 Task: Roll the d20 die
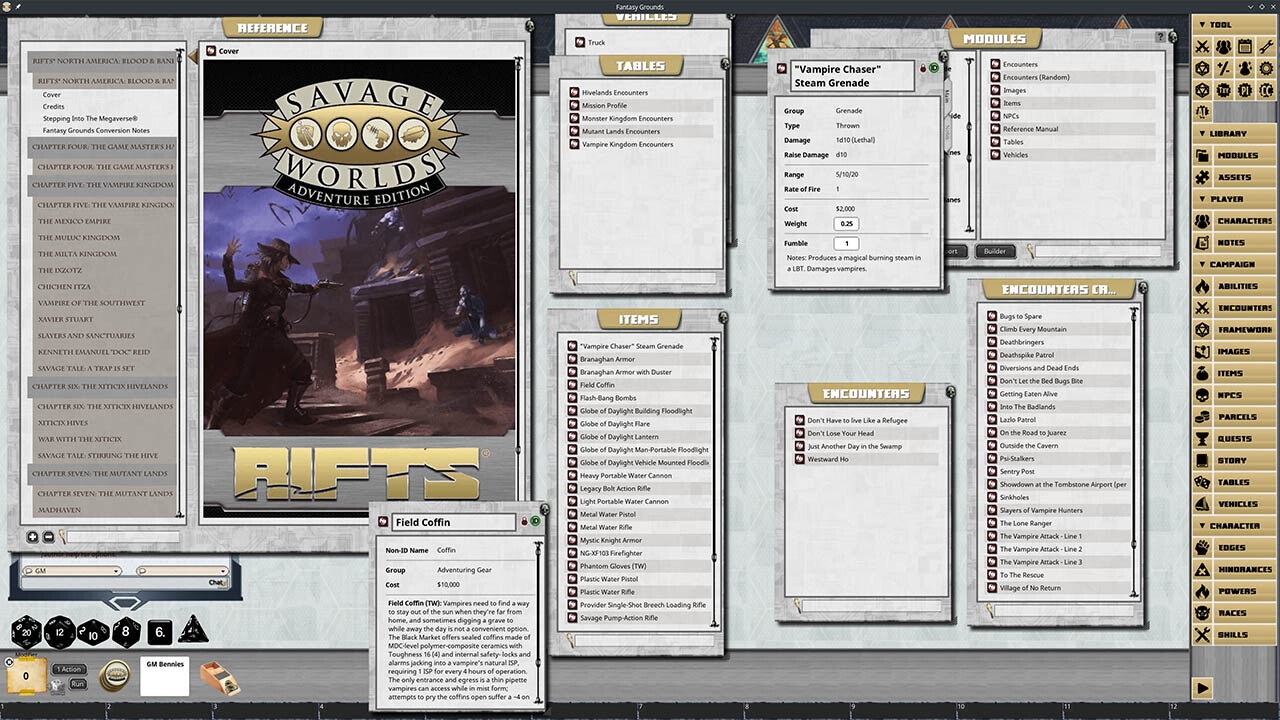26,632
